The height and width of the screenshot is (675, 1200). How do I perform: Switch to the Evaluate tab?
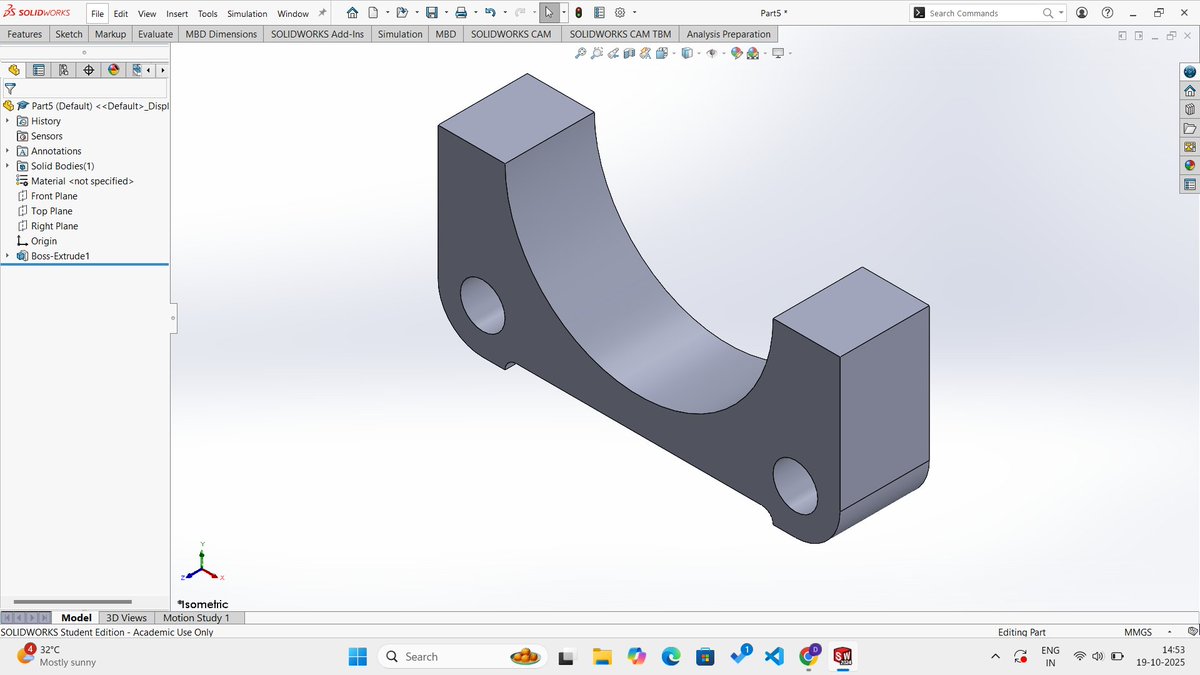point(156,34)
